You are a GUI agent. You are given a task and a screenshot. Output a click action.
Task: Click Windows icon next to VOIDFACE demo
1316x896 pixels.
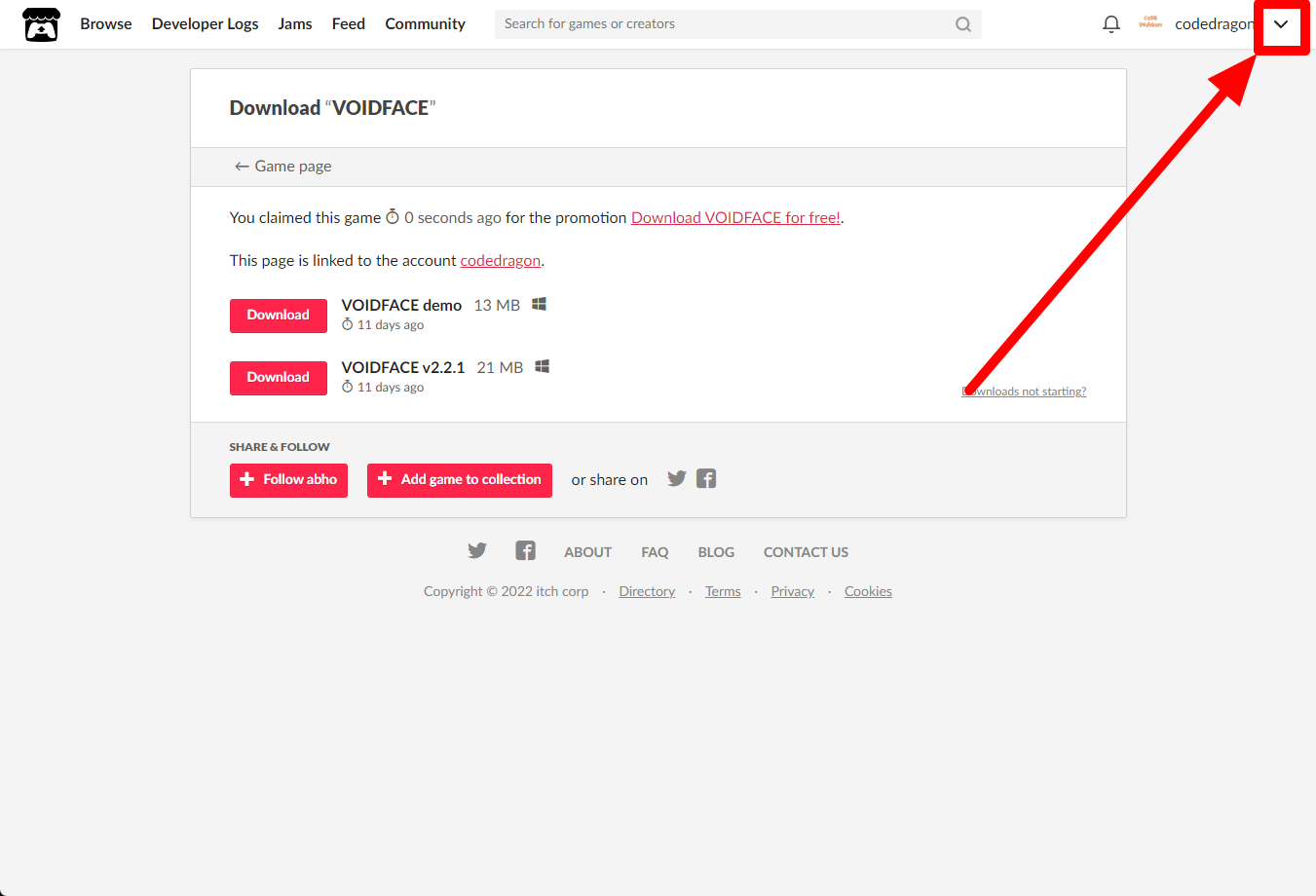click(x=539, y=304)
